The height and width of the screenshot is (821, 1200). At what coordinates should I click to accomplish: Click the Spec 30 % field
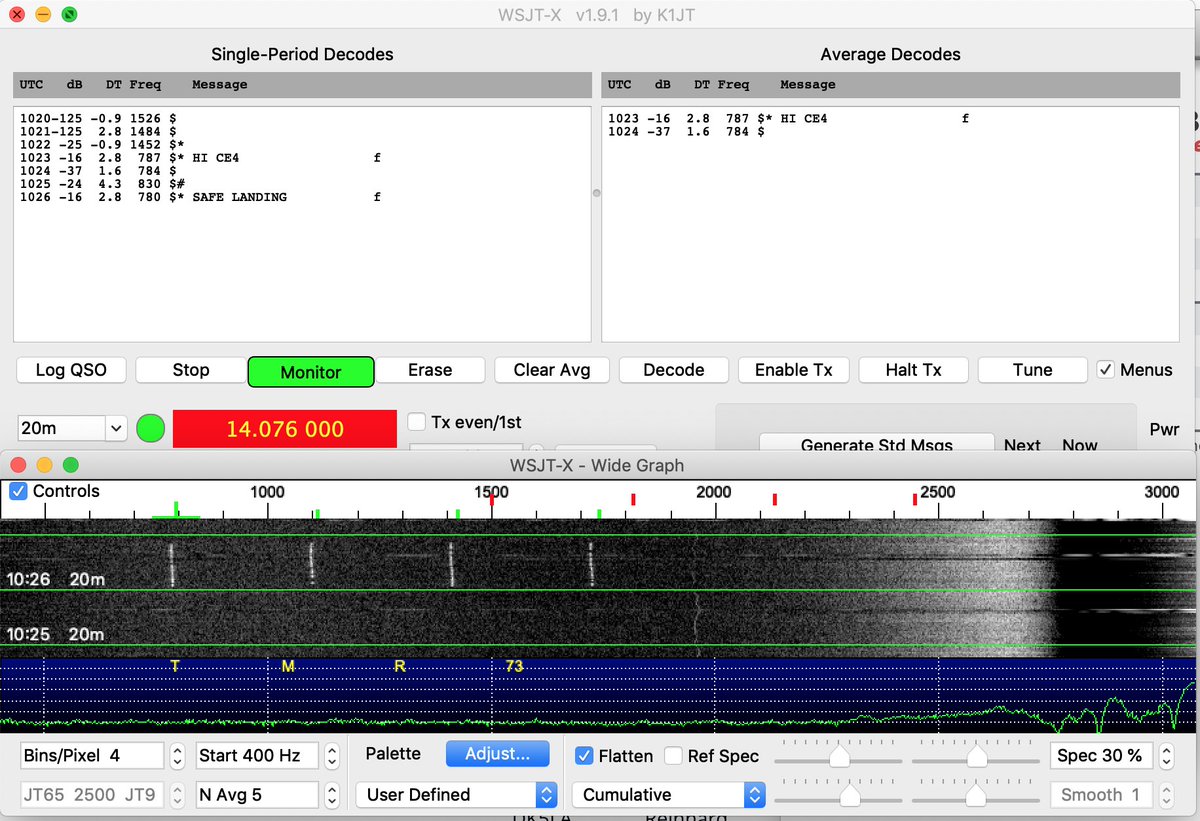tap(1101, 756)
